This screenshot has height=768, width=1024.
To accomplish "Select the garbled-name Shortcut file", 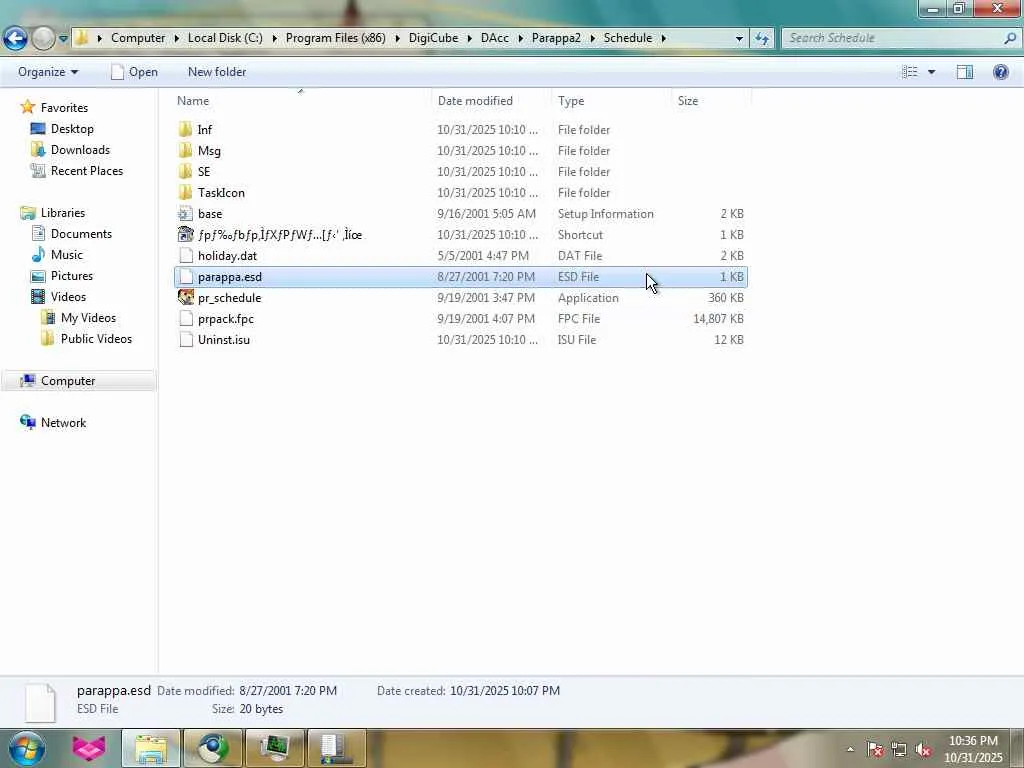I will 460,234.
